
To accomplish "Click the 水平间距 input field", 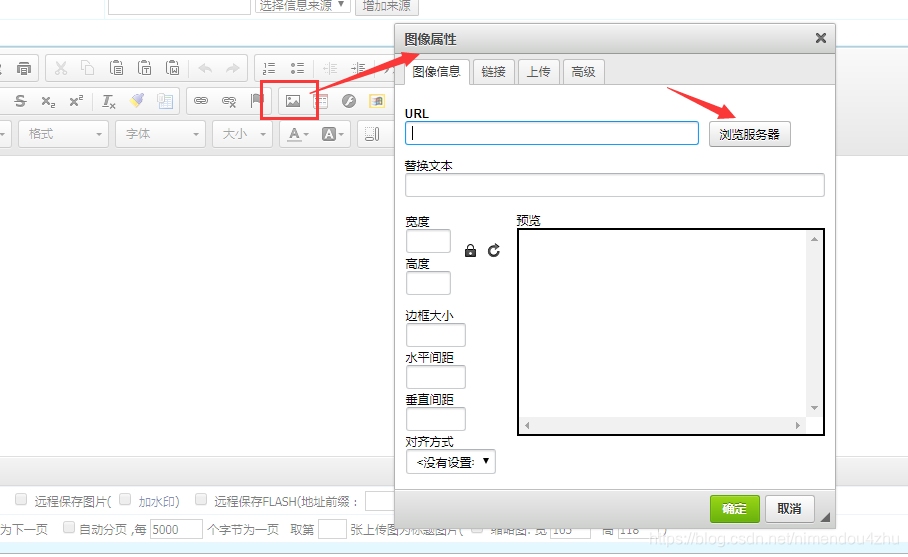I will pos(436,377).
